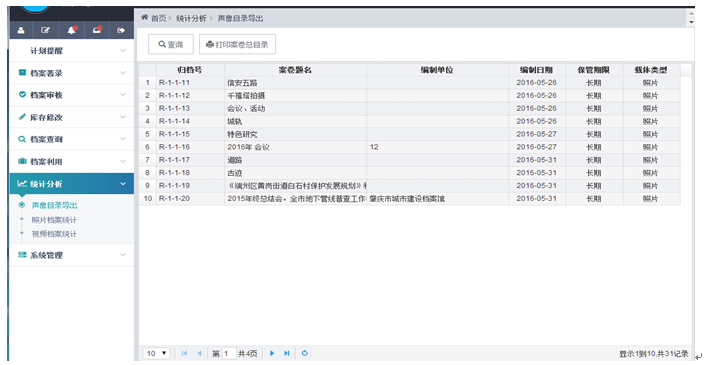Click the 查询 search button
Viewport: 705px width, 365px height.
pos(171,45)
